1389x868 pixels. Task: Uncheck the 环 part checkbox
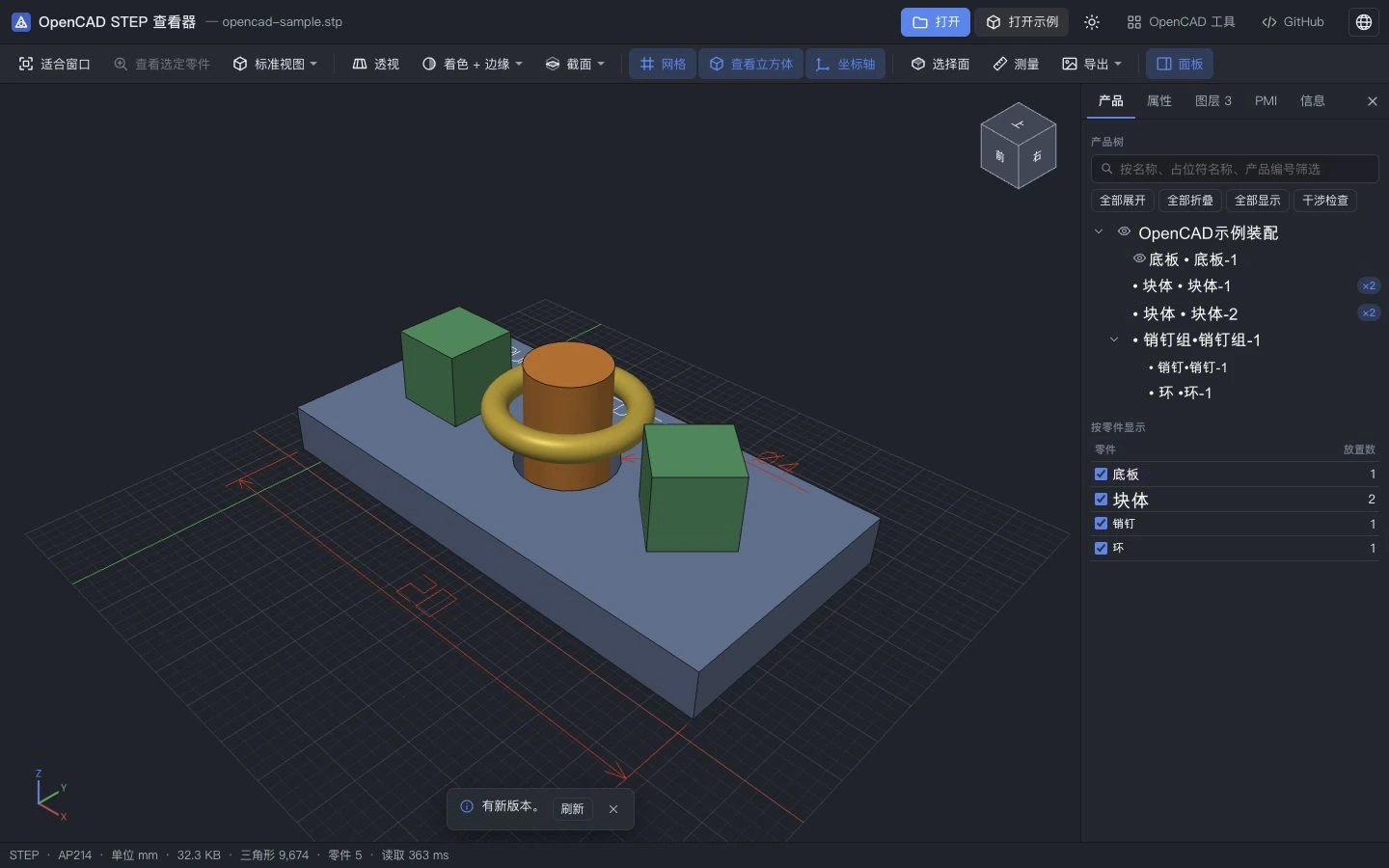[1101, 548]
